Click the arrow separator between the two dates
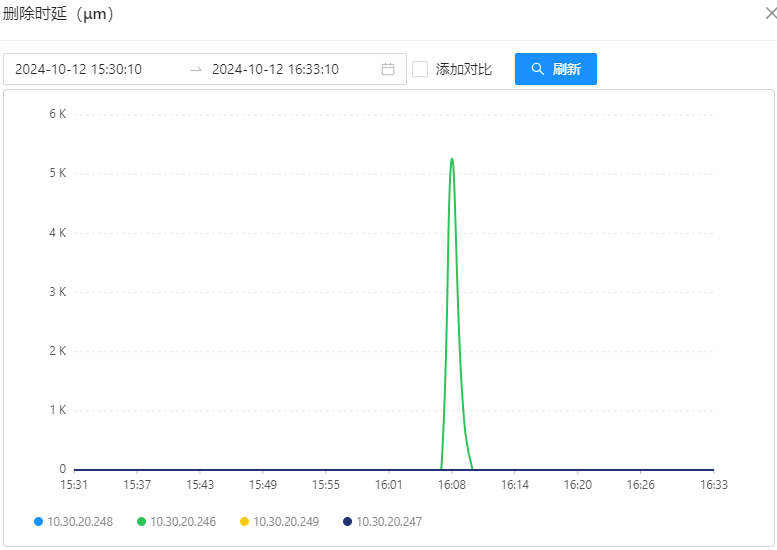 [196, 69]
